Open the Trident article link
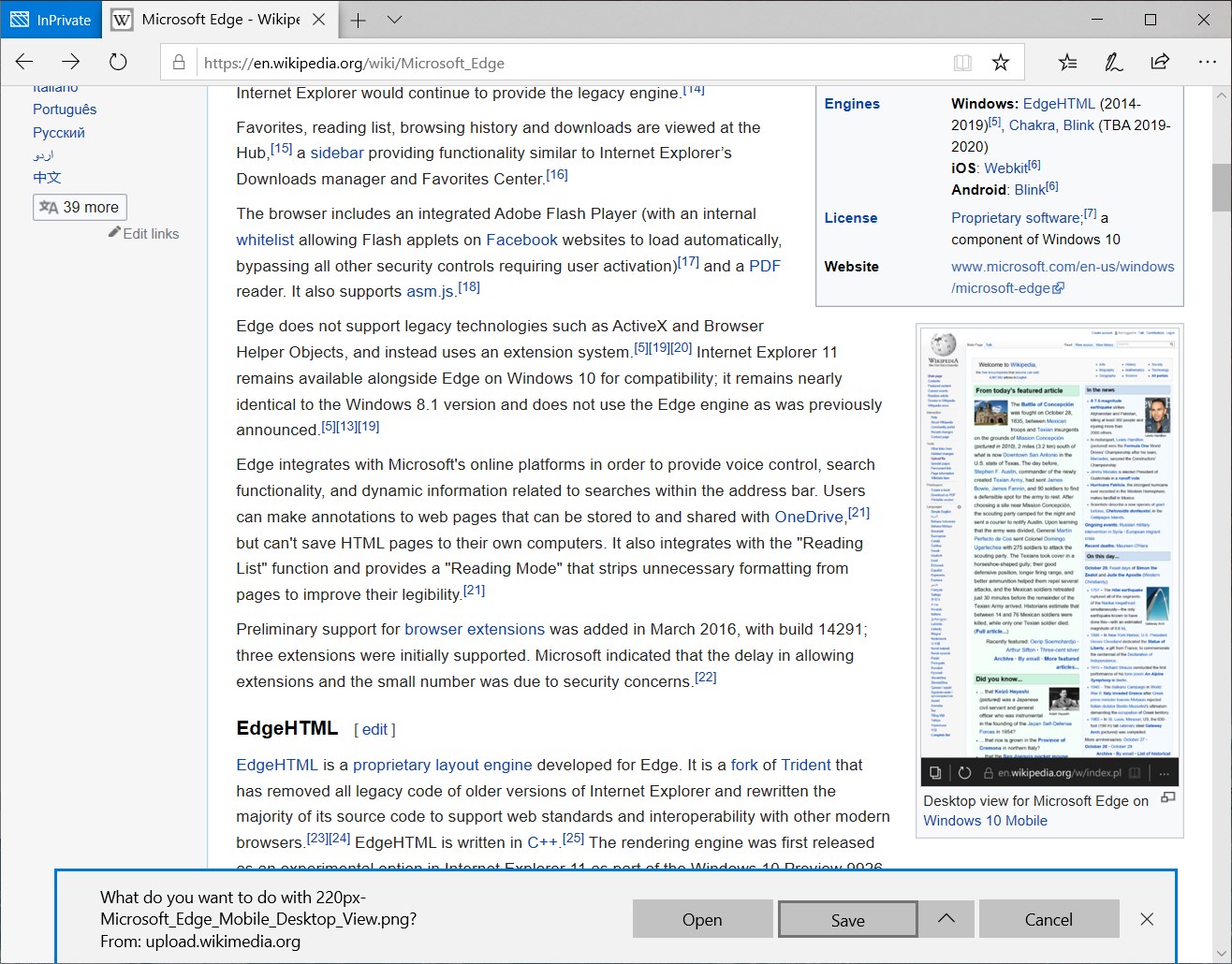Viewport: 1232px width, 964px height. [x=806, y=765]
